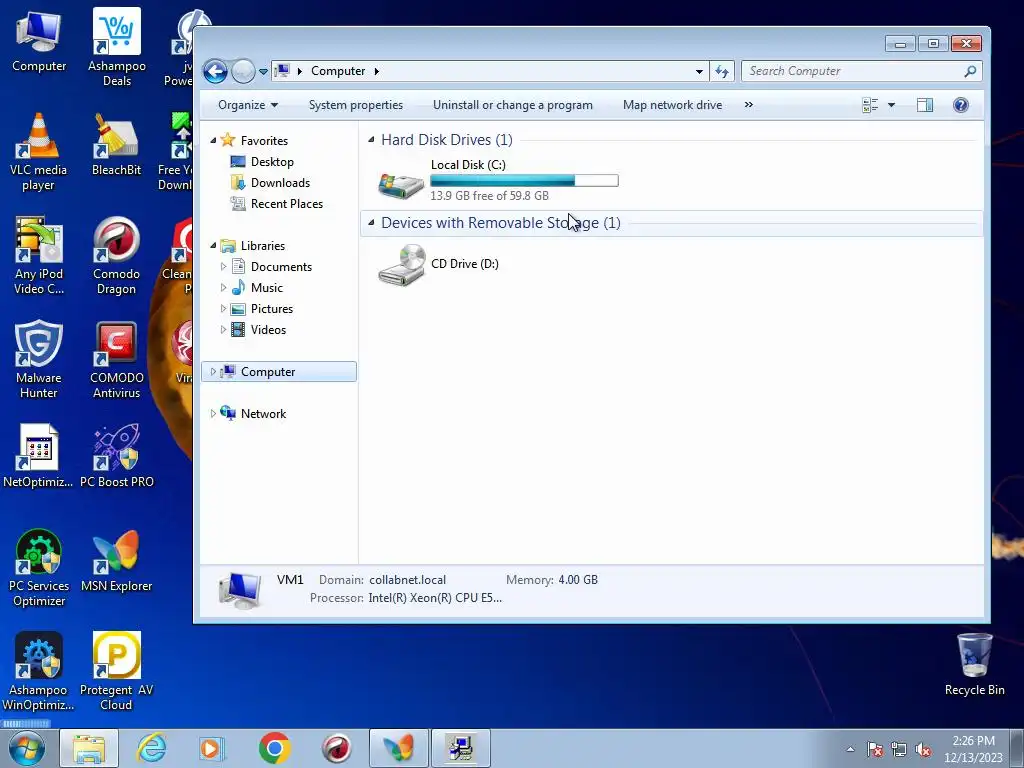Collapse the Libraries tree node
Viewport: 1024px width, 768px height.
click(213, 246)
